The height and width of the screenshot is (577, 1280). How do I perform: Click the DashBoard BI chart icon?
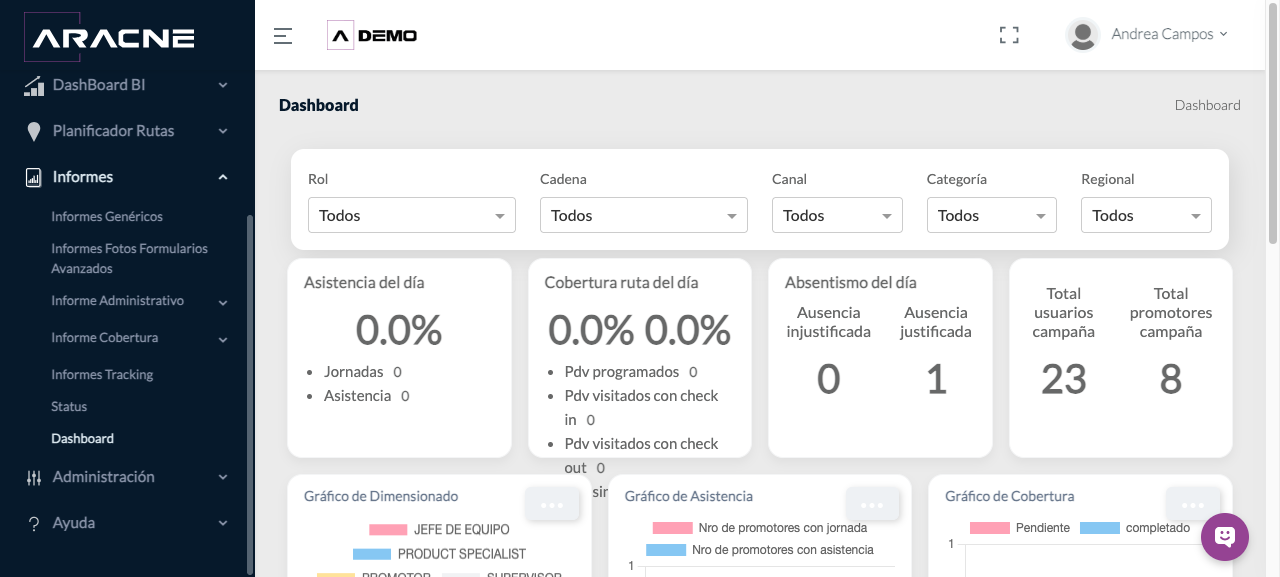tap(34, 86)
